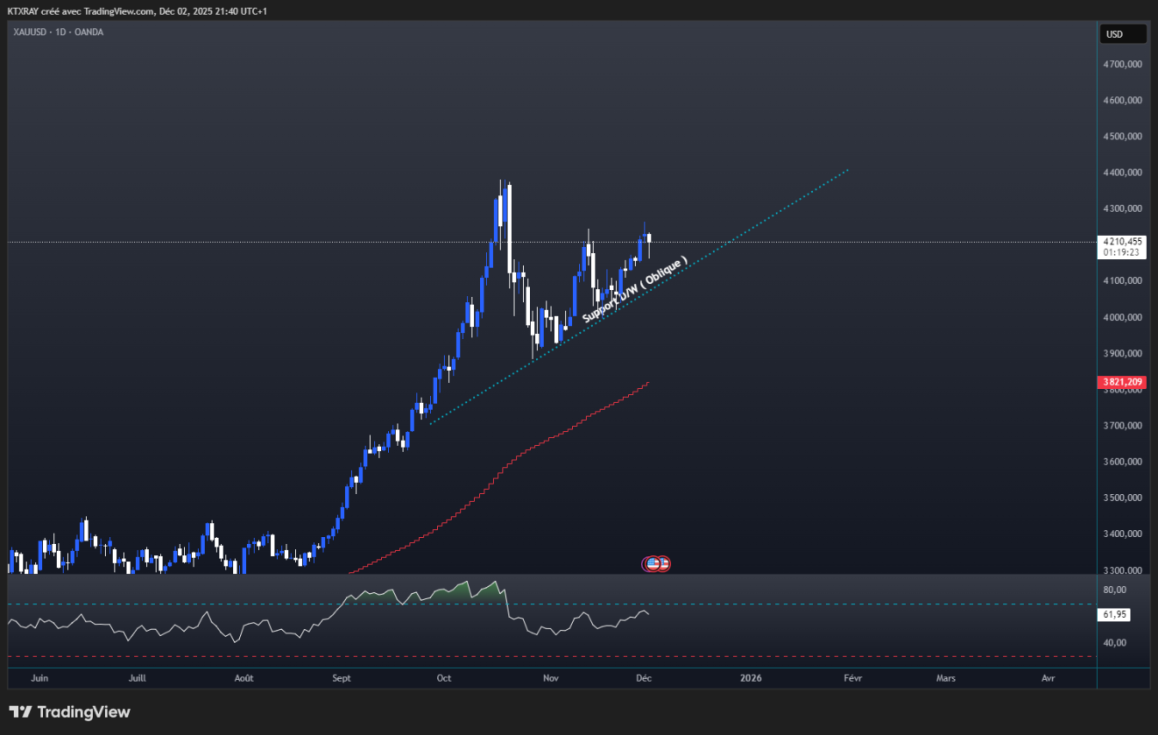Select the right US flag icon on the chart

663,563
